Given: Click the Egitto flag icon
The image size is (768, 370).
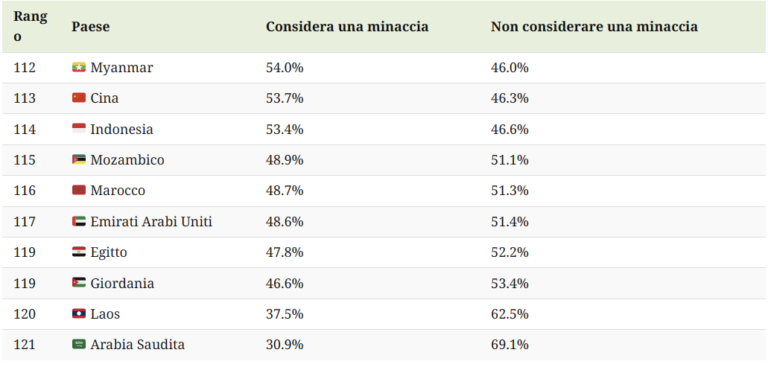Looking at the screenshot, I should pyautogui.click(x=79, y=252).
